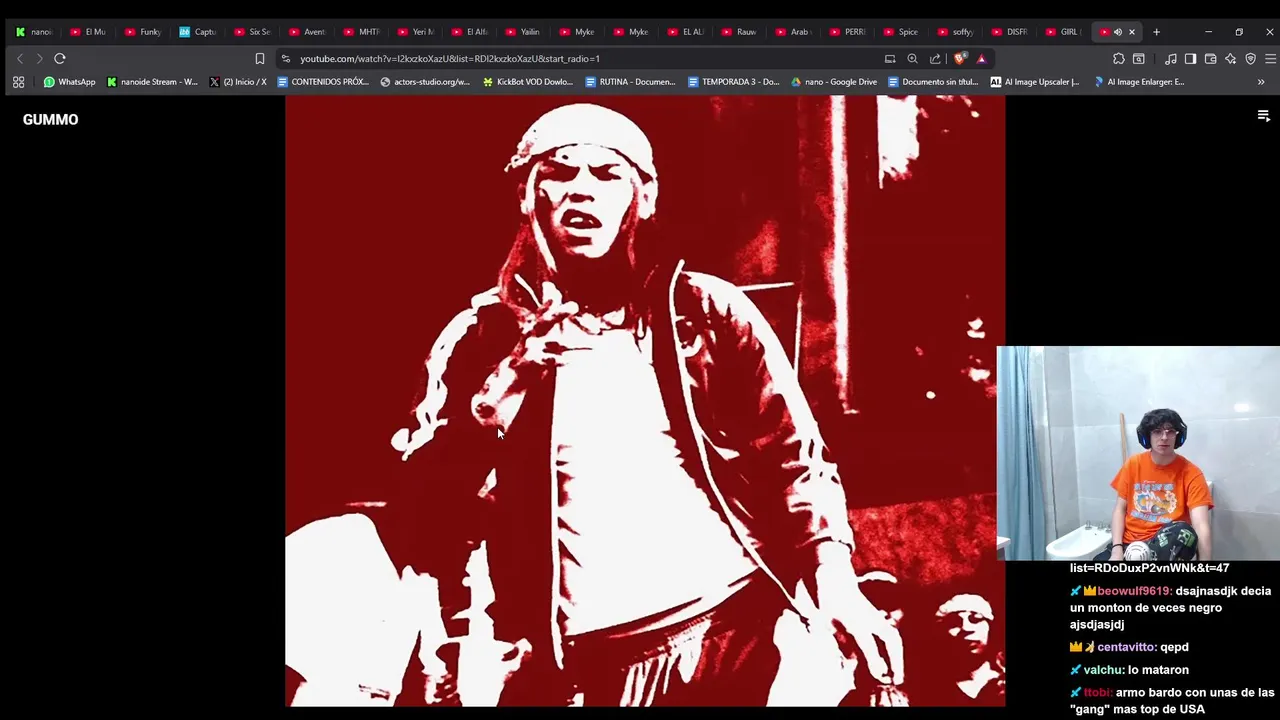Show hidden bookmarks with the chevron
This screenshot has height=720, width=1280.
pyautogui.click(x=1261, y=82)
